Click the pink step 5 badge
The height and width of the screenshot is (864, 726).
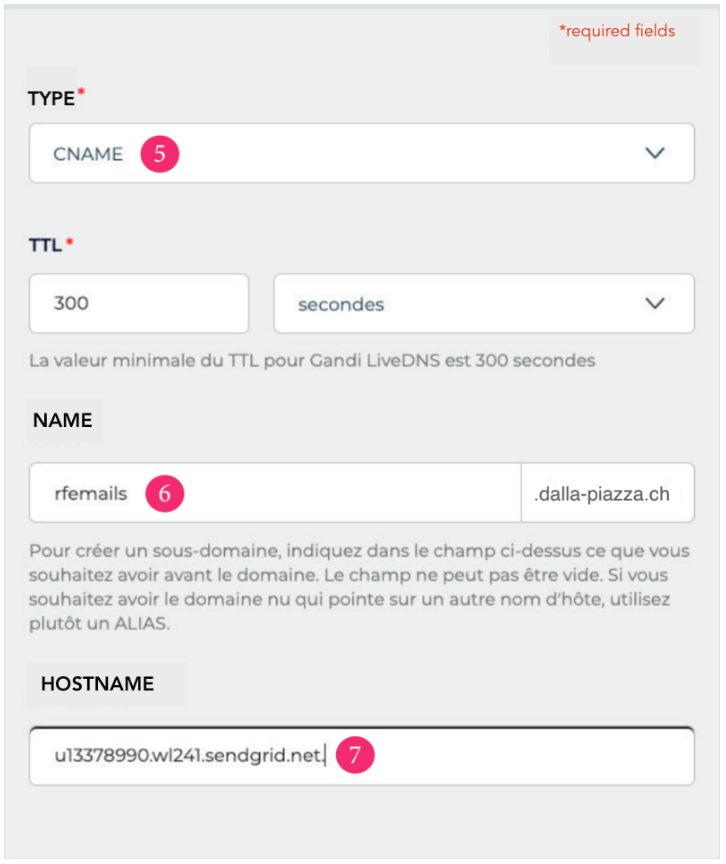(160, 154)
